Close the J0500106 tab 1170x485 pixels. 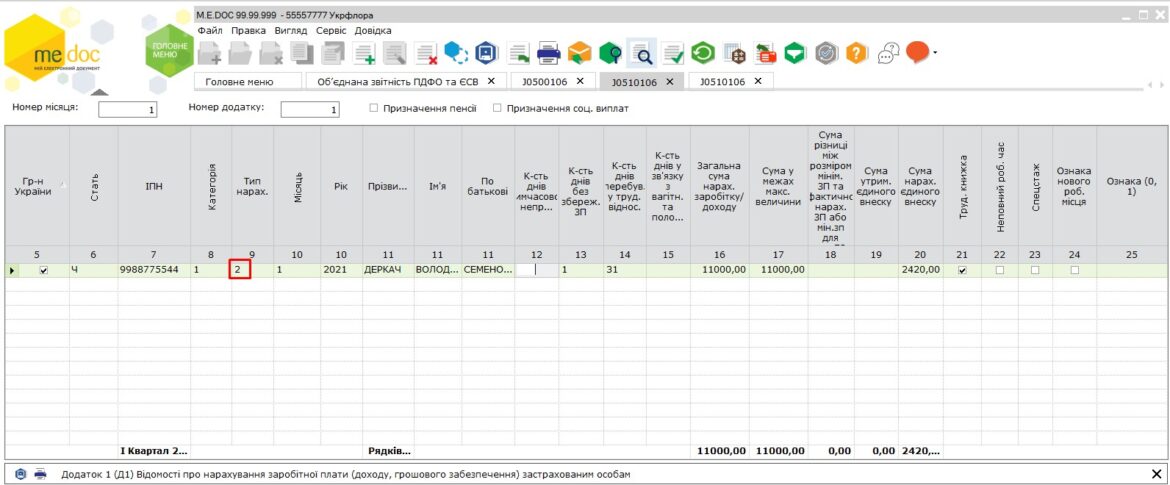580,81
